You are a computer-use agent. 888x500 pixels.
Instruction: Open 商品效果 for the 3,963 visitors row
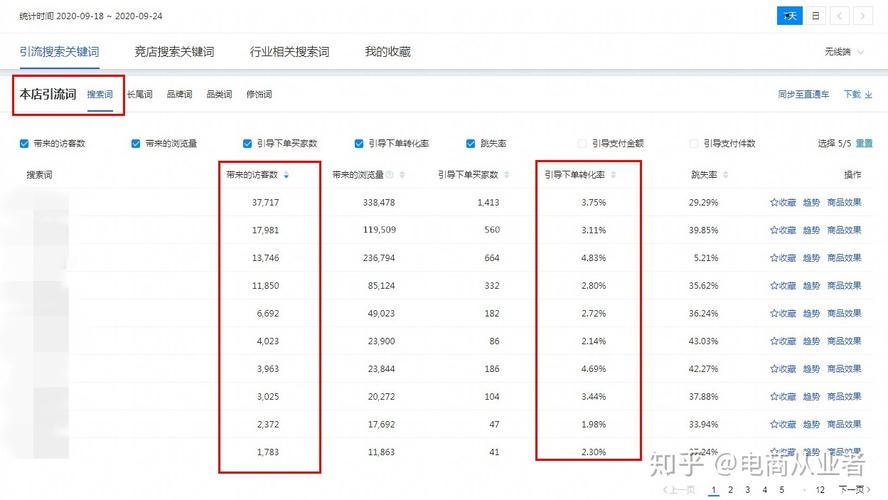click(x=844, y=369)
